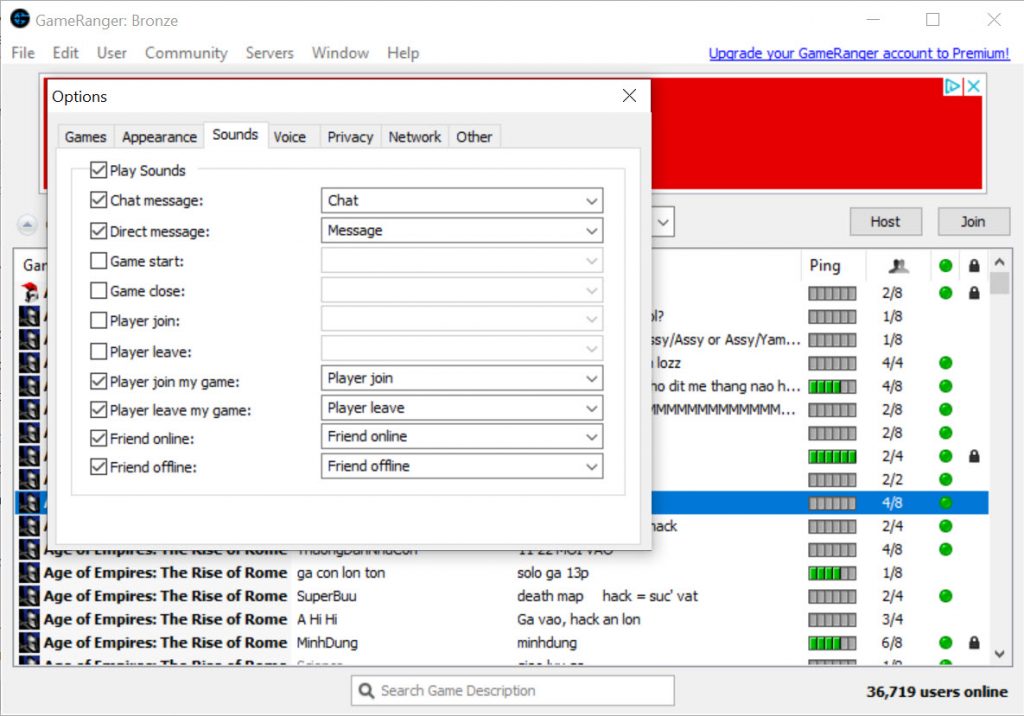Switch to the Privacy tab

(350, 137)
